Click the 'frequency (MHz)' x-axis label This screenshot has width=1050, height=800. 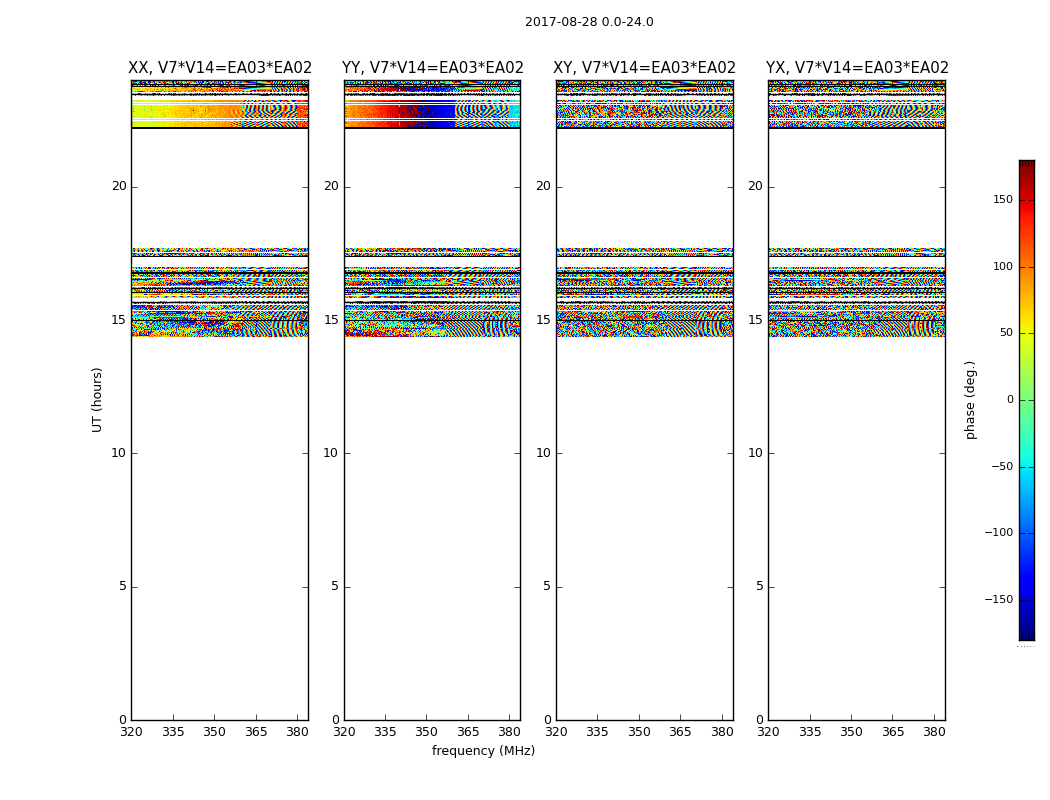point(483,750)
